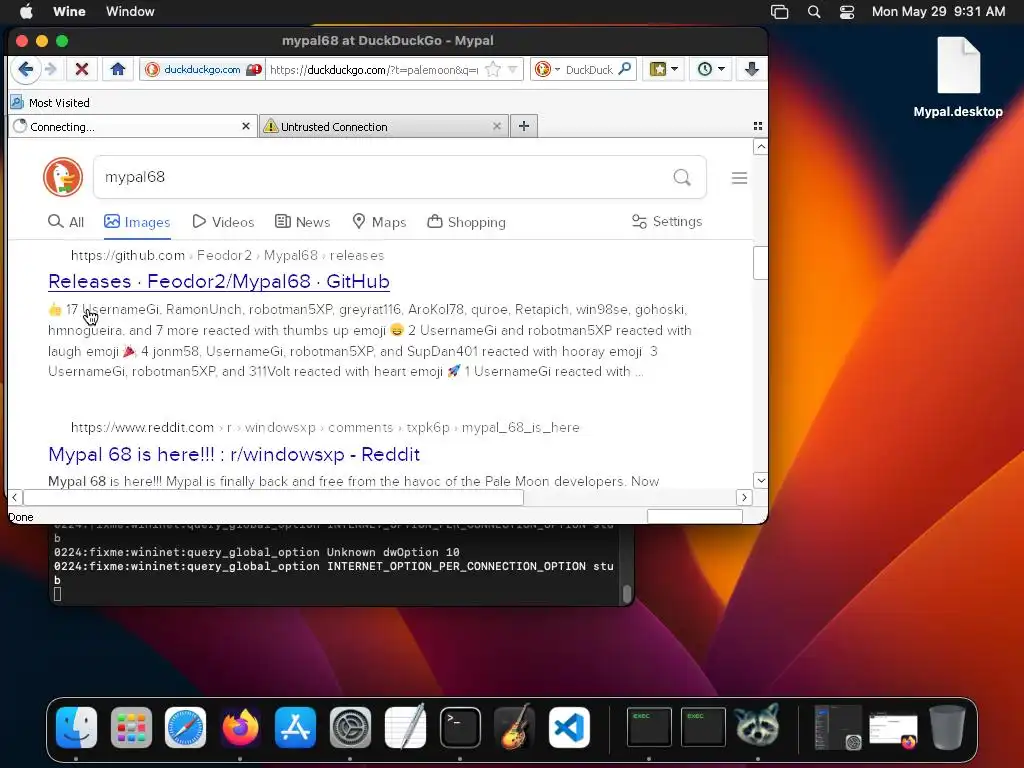Screen dimensions: 1024x768
Task: Open Visual Studio Code from the Dock
Action: [x=569, y=728]
